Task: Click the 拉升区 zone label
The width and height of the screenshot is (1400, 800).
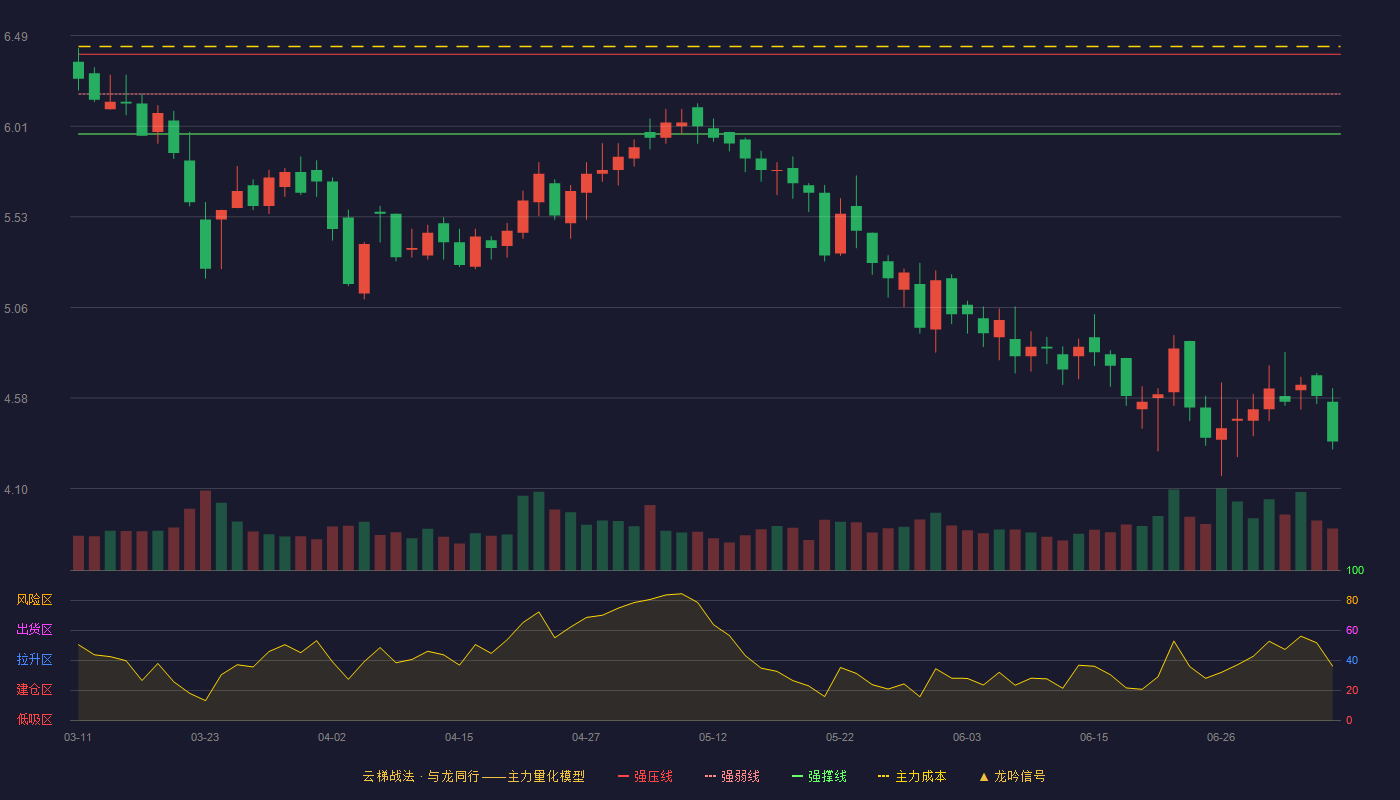Action: [x=35, y=660]
